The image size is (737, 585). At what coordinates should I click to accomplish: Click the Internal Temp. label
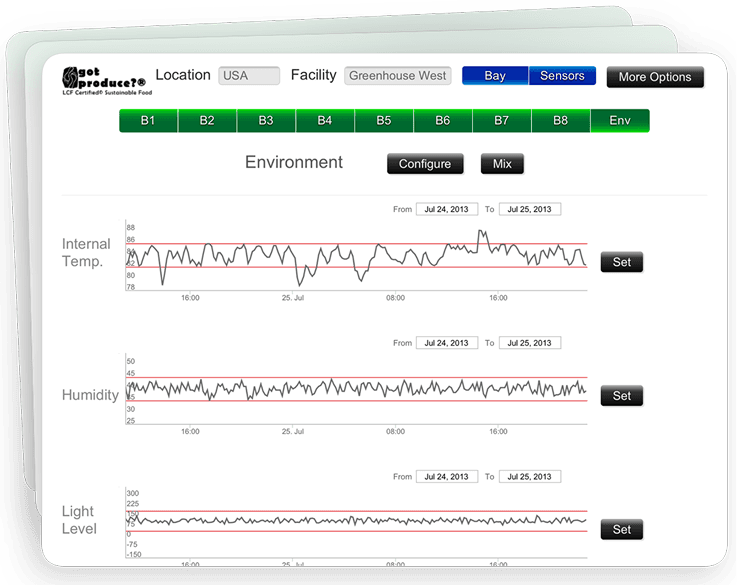click(x=86, y=253)
